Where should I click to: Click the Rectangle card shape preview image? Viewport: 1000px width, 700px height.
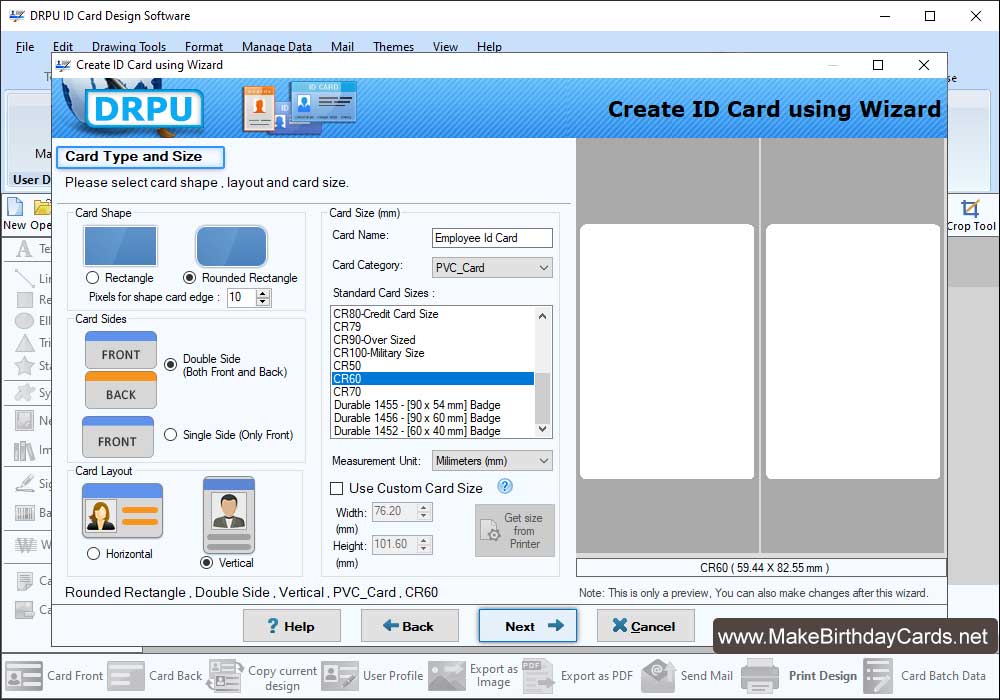click(x=121, y=246)
